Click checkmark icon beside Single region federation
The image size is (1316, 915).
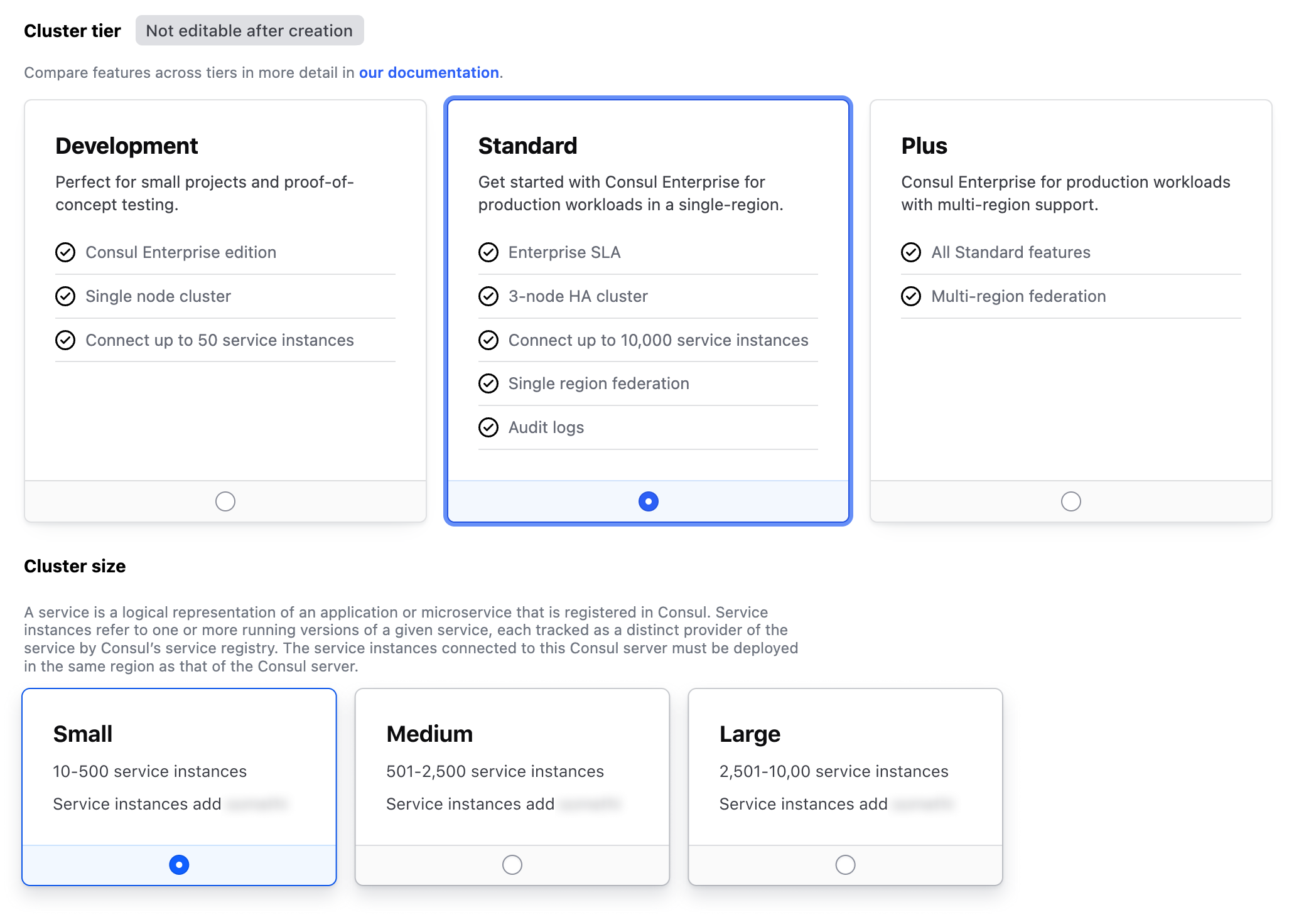pyautogui.click(x=488, y=383)
